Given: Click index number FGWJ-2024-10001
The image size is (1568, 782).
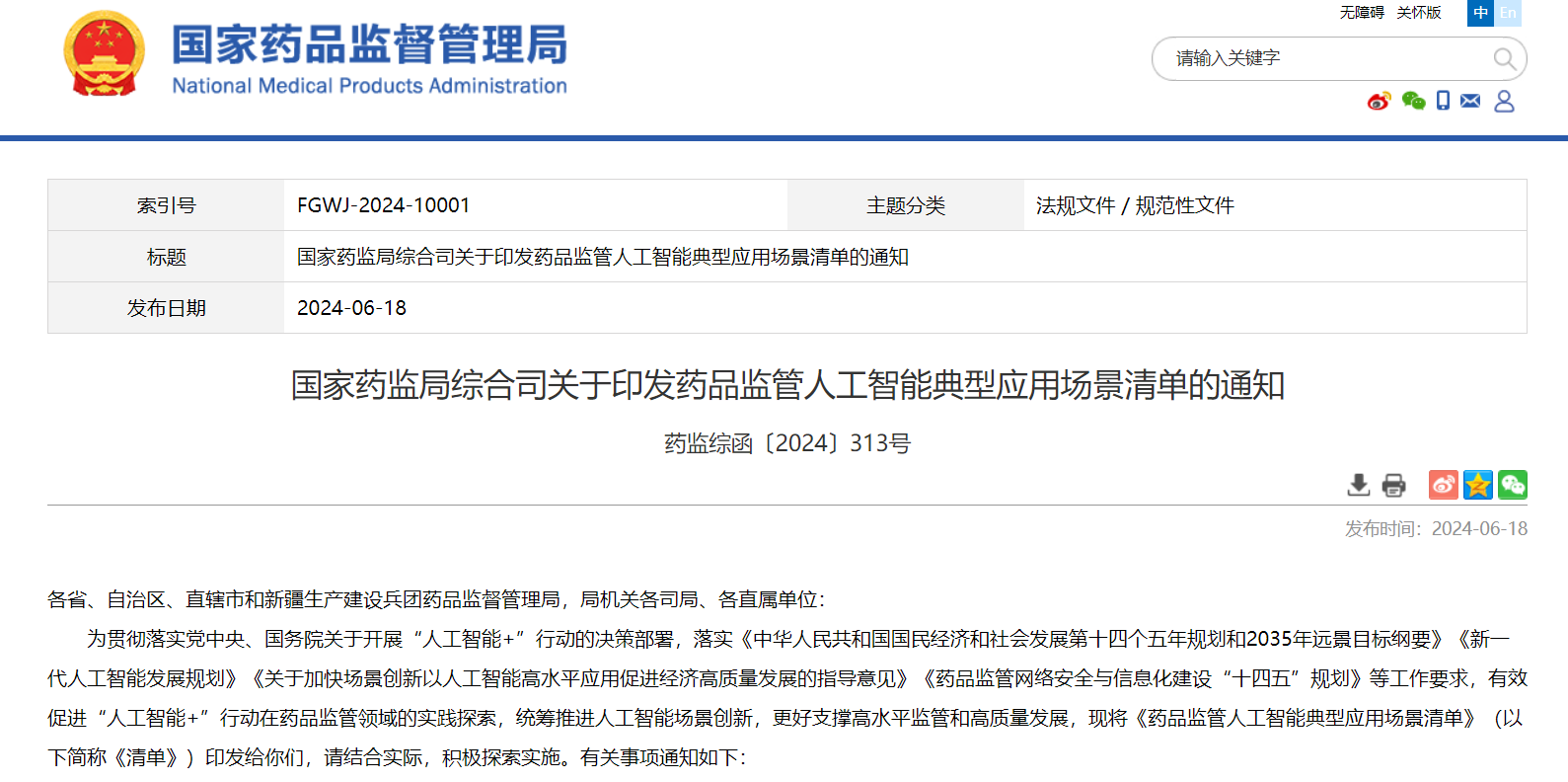Looking at the screenshot, I should point(383,205).
